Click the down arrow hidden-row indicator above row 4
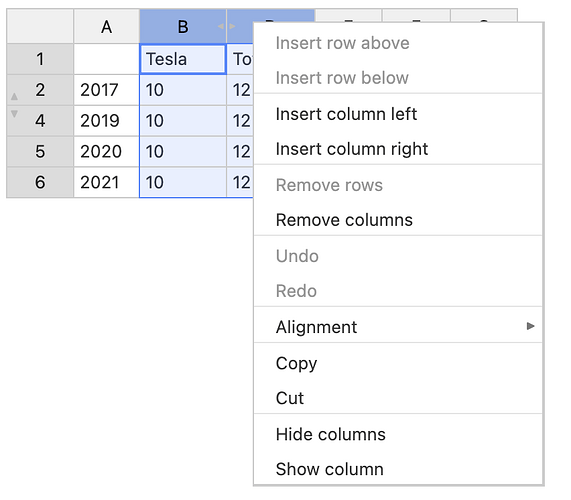This screenshot has width=571, height=500. (x=14, y=114)
